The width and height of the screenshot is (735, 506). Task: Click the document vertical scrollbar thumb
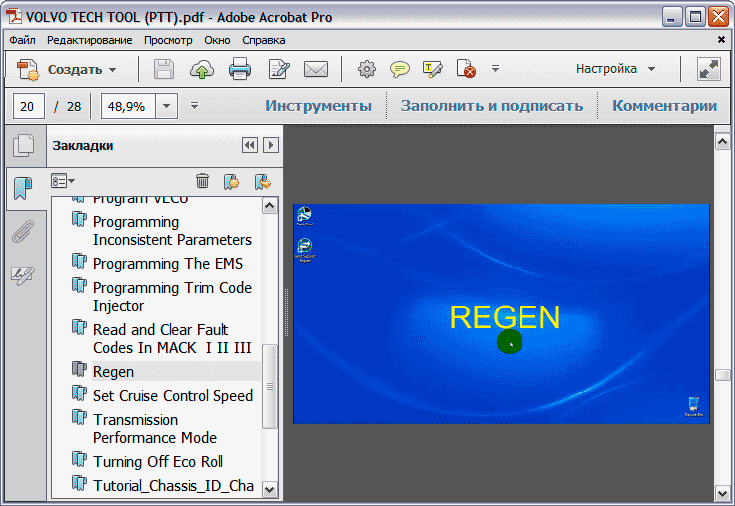point(723,375)
